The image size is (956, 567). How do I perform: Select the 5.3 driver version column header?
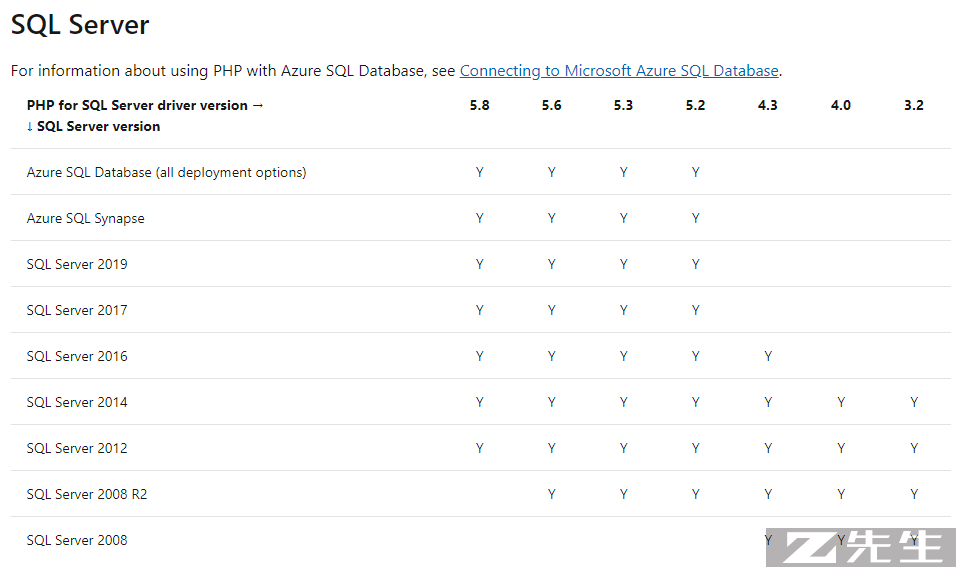[x=623, y=105]
